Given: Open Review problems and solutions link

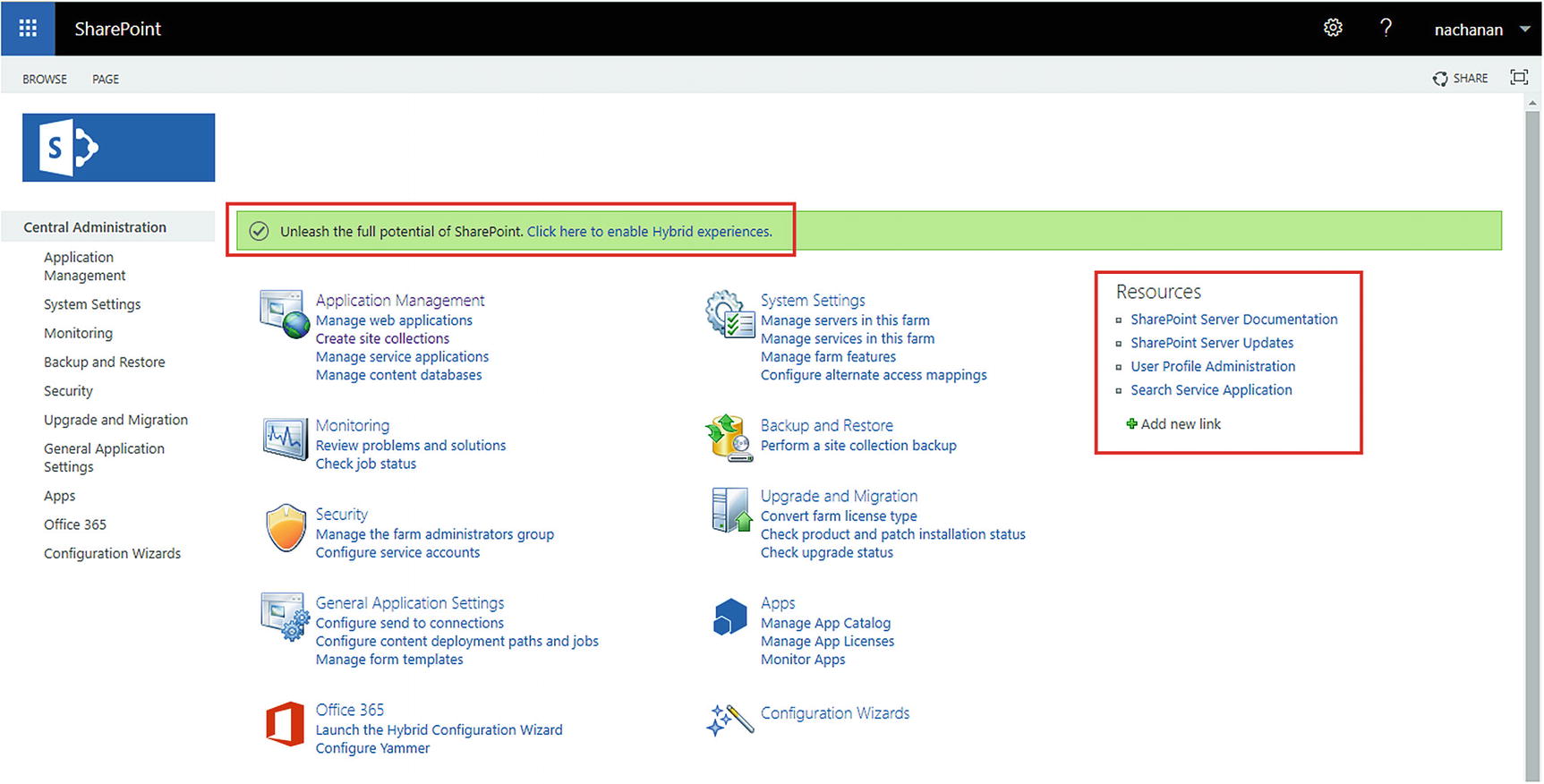Looking at the screenshot, I should coord(411,445).
